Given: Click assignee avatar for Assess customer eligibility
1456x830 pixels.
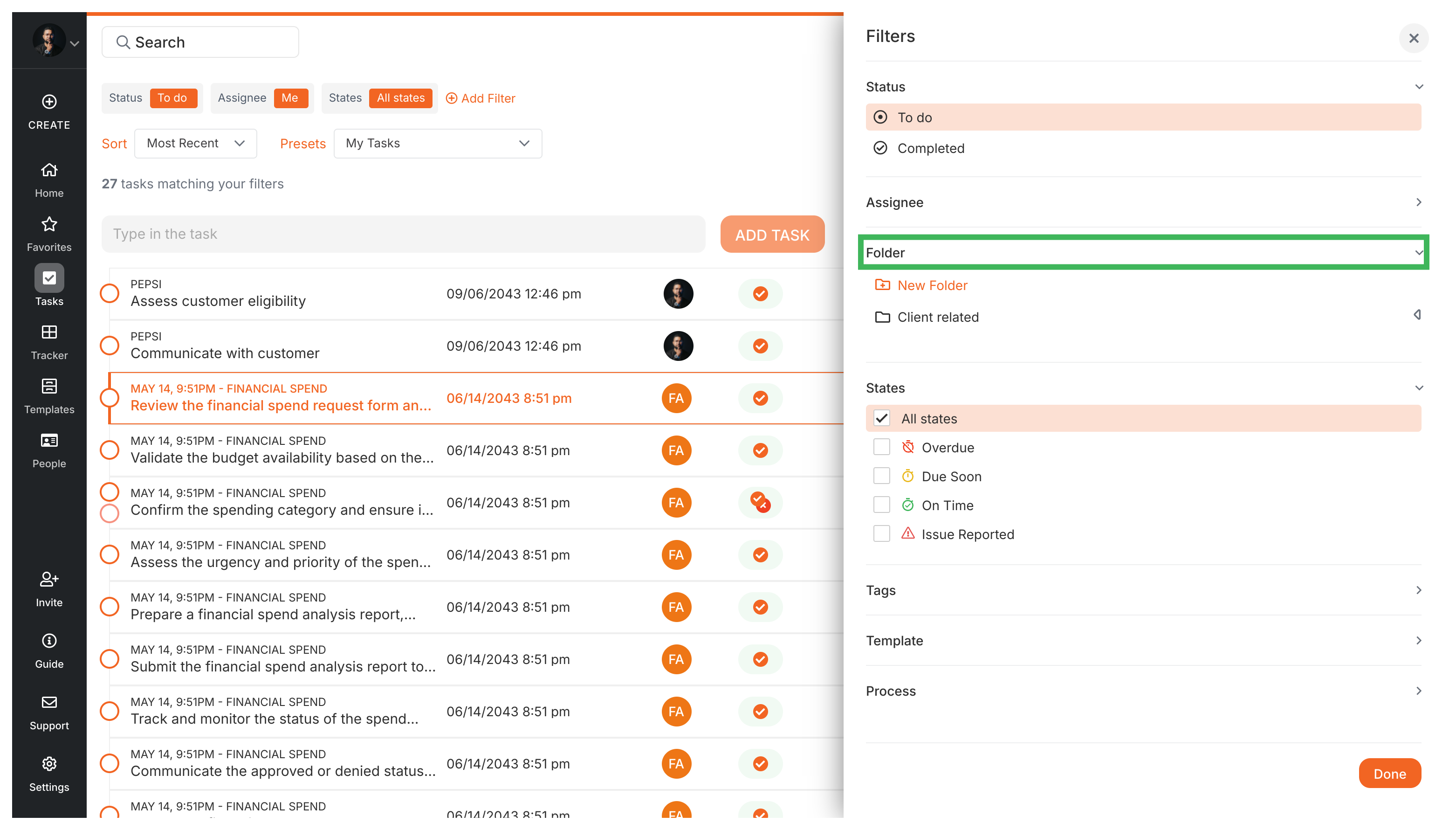Looking at the screenshot, I should click(x=678, y=294).
